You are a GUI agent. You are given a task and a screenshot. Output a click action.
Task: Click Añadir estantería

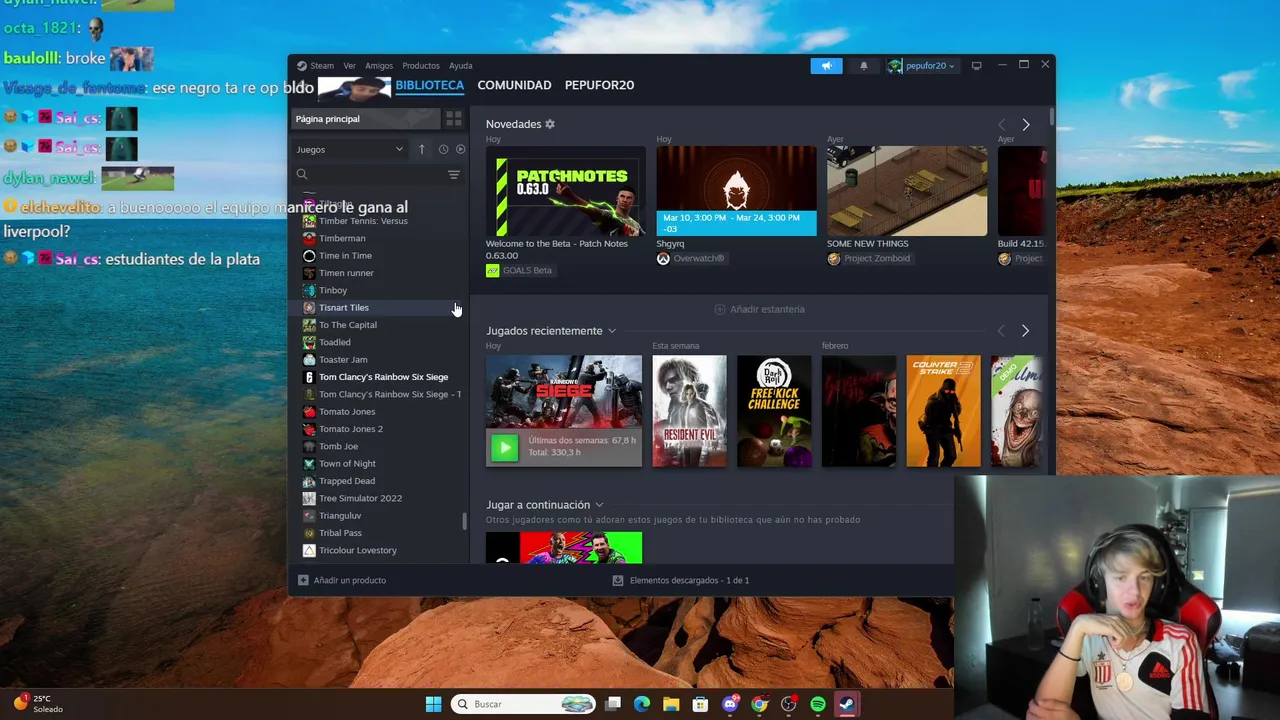point(760,309)
